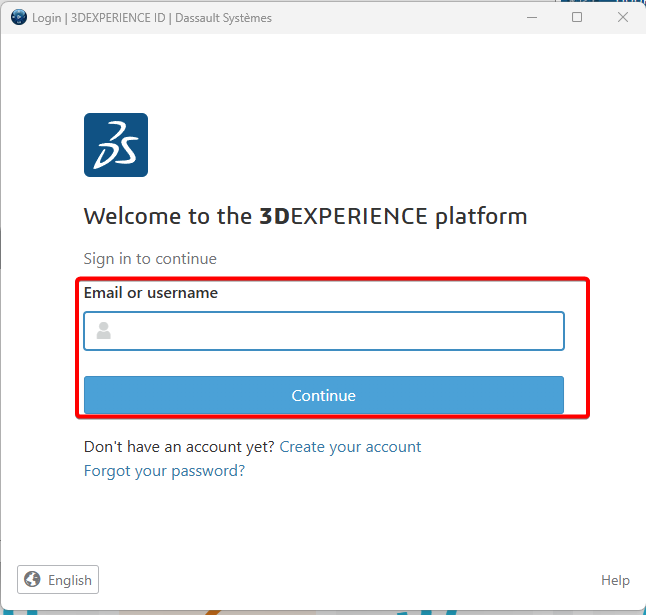Viewport: 646px width, 615px height.
Task: Click the blue Continue button
Action: tap(324, 395)
